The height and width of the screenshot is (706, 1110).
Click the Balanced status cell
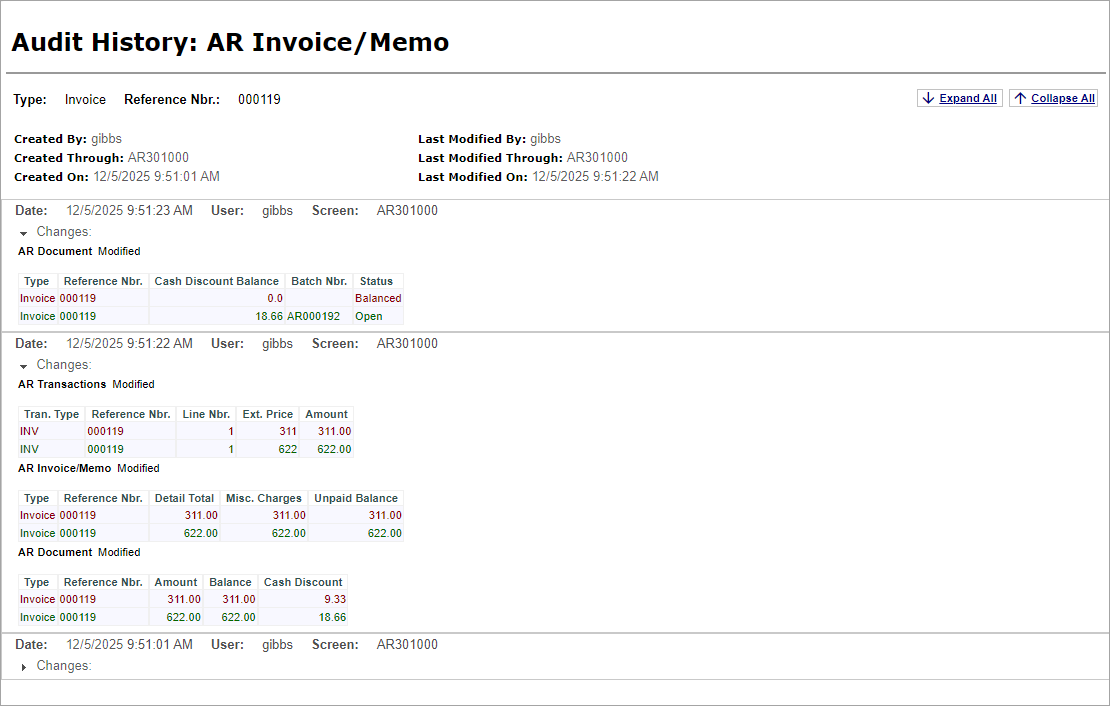(x=378, y=299)
